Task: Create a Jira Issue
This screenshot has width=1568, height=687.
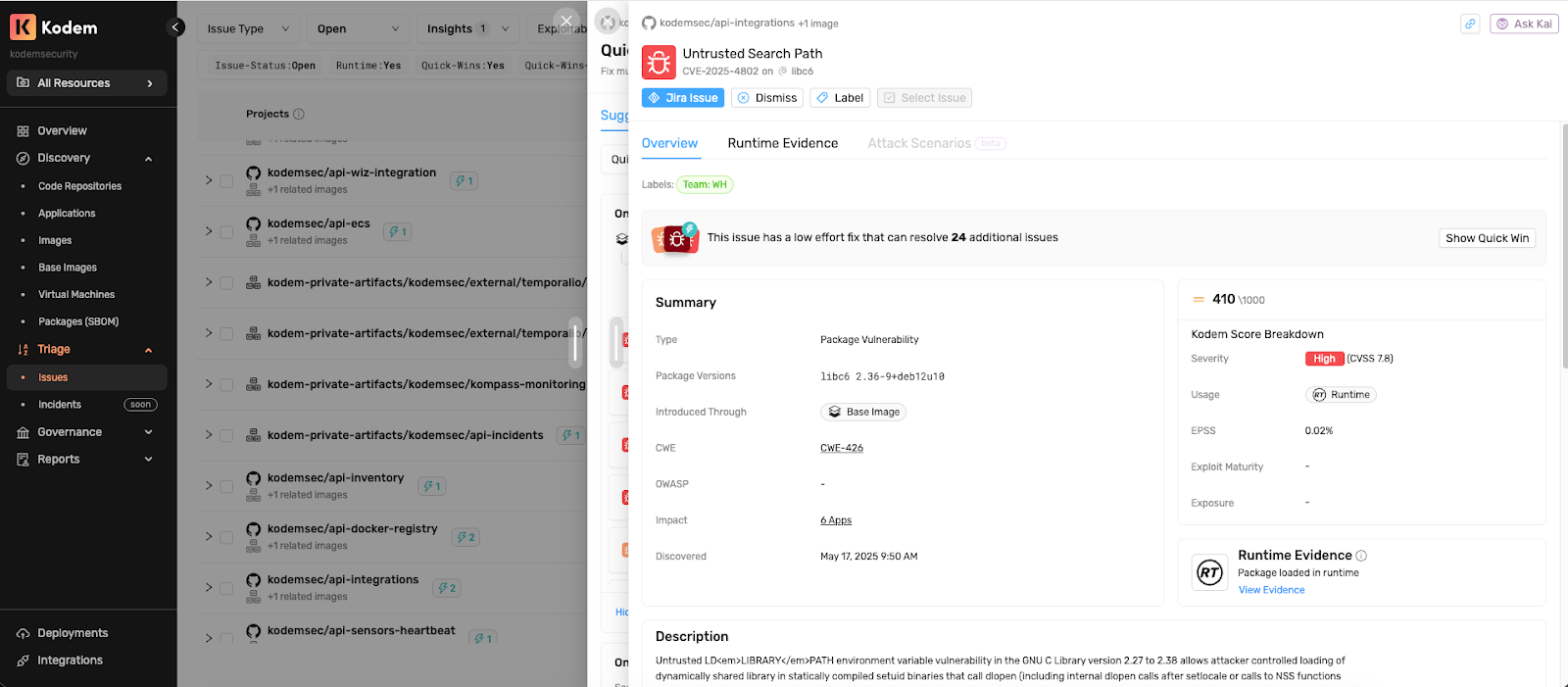Action: click(x=683, y=98)
